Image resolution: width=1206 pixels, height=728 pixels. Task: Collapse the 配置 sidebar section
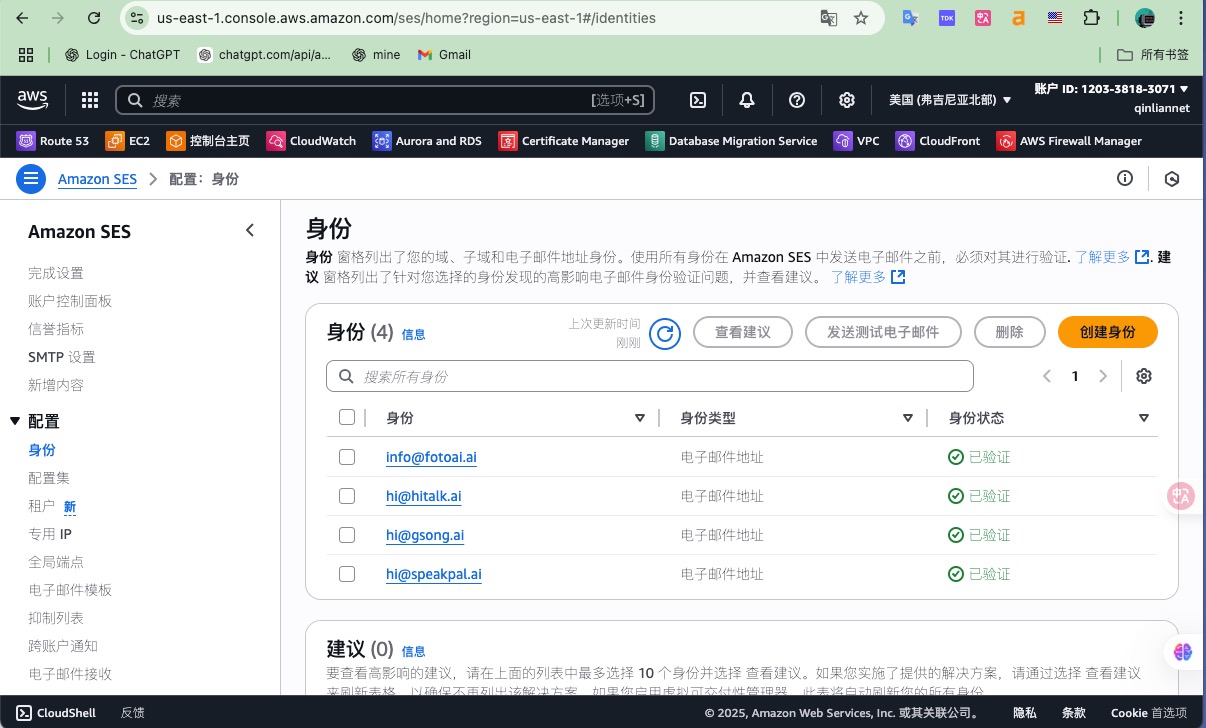(15, 421)
